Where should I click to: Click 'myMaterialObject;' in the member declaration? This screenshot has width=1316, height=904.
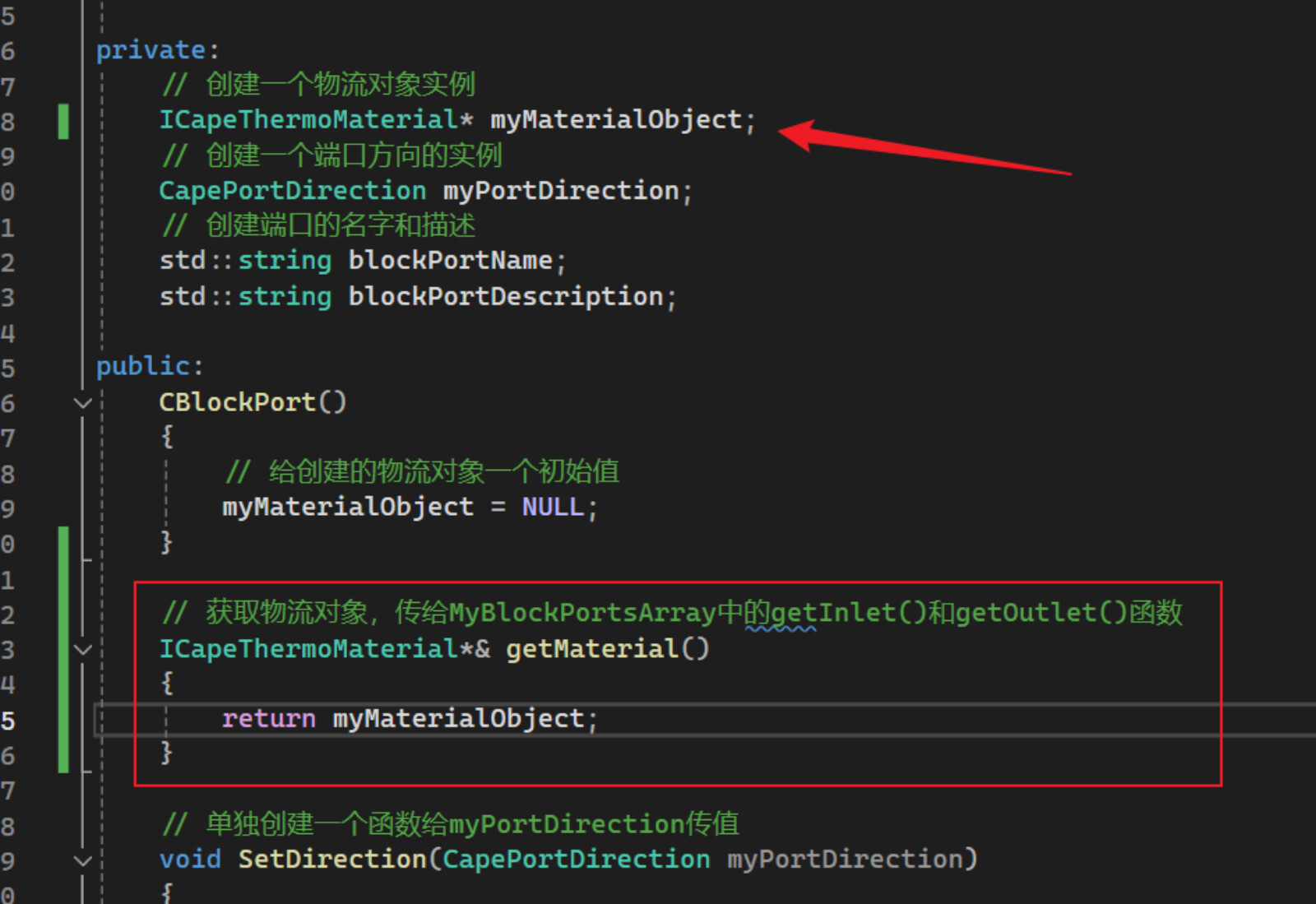click(623, 120)
